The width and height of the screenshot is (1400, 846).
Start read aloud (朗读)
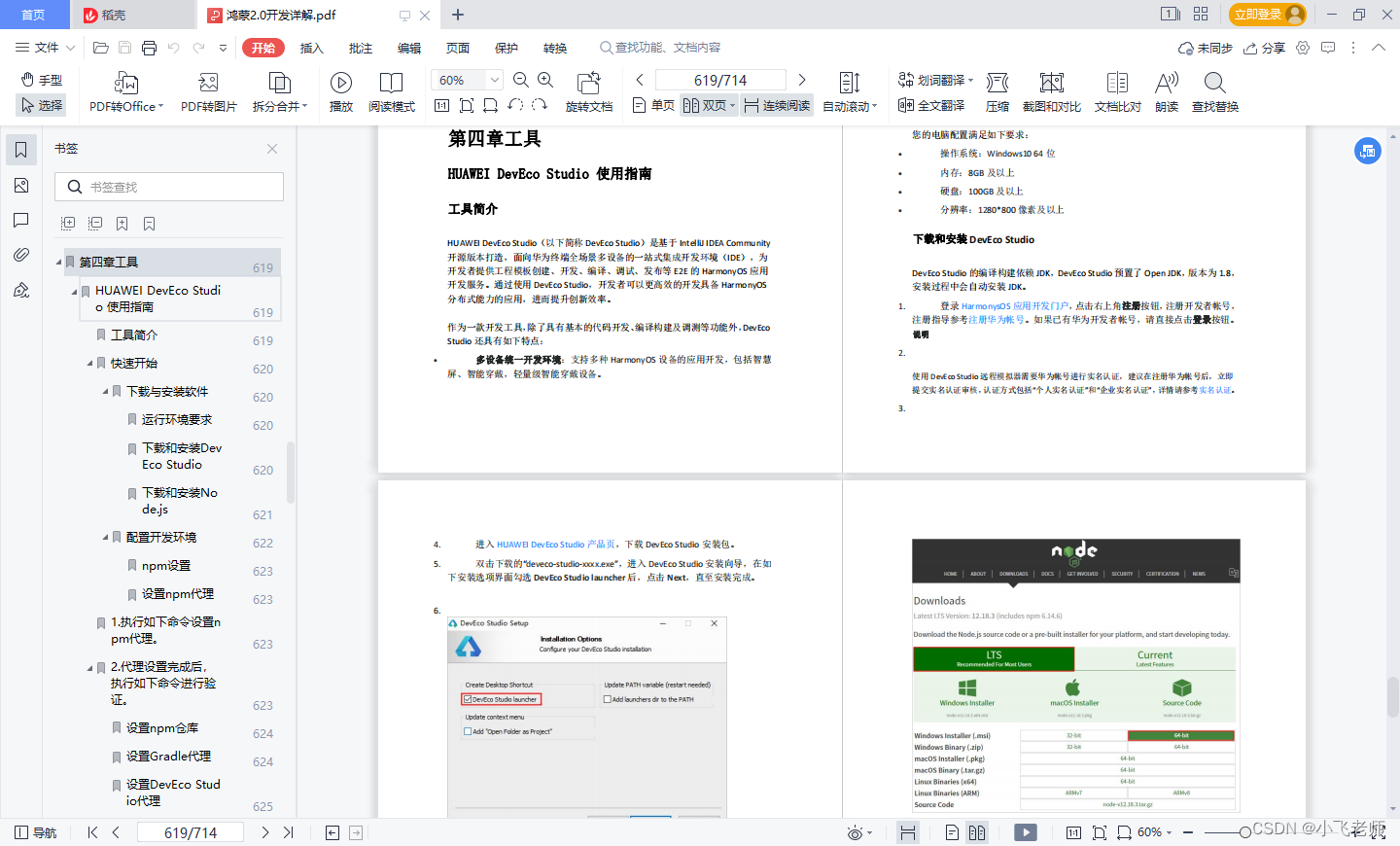point(1167,93)
